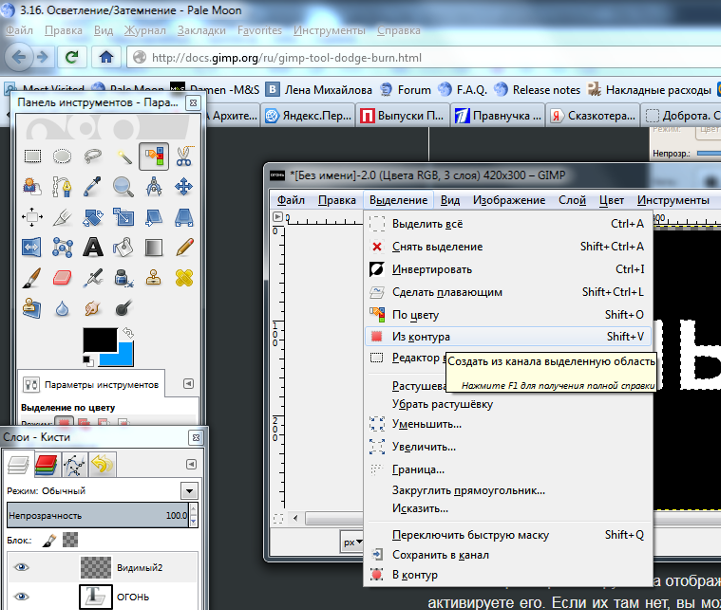Toggle lock alpha channel checkerboard icon

tap(70, 540)
